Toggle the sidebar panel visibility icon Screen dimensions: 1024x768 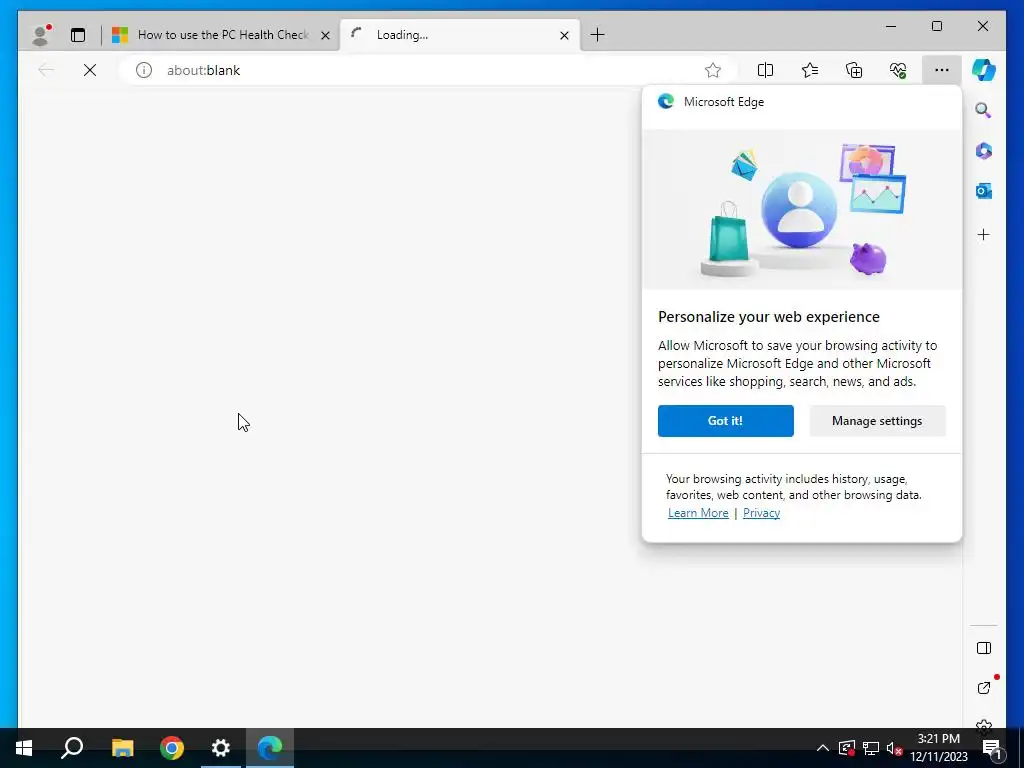(x=984, y=648)
